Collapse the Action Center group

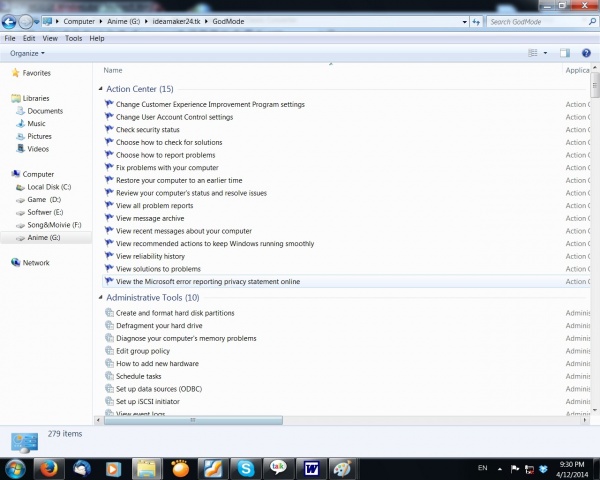coord(101,89)
